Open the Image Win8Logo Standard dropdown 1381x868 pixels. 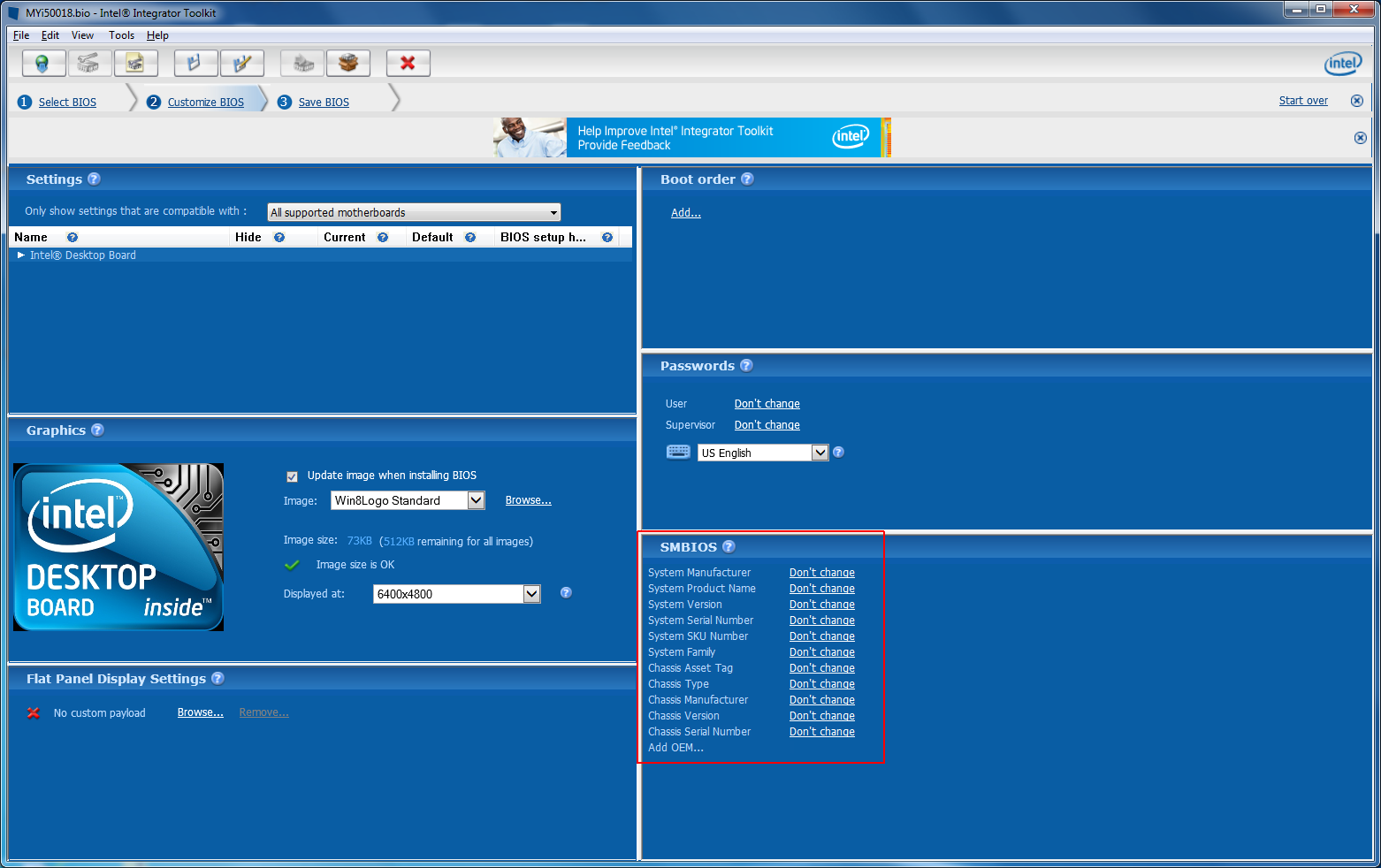pyautogui.click(x=408, y=500)
